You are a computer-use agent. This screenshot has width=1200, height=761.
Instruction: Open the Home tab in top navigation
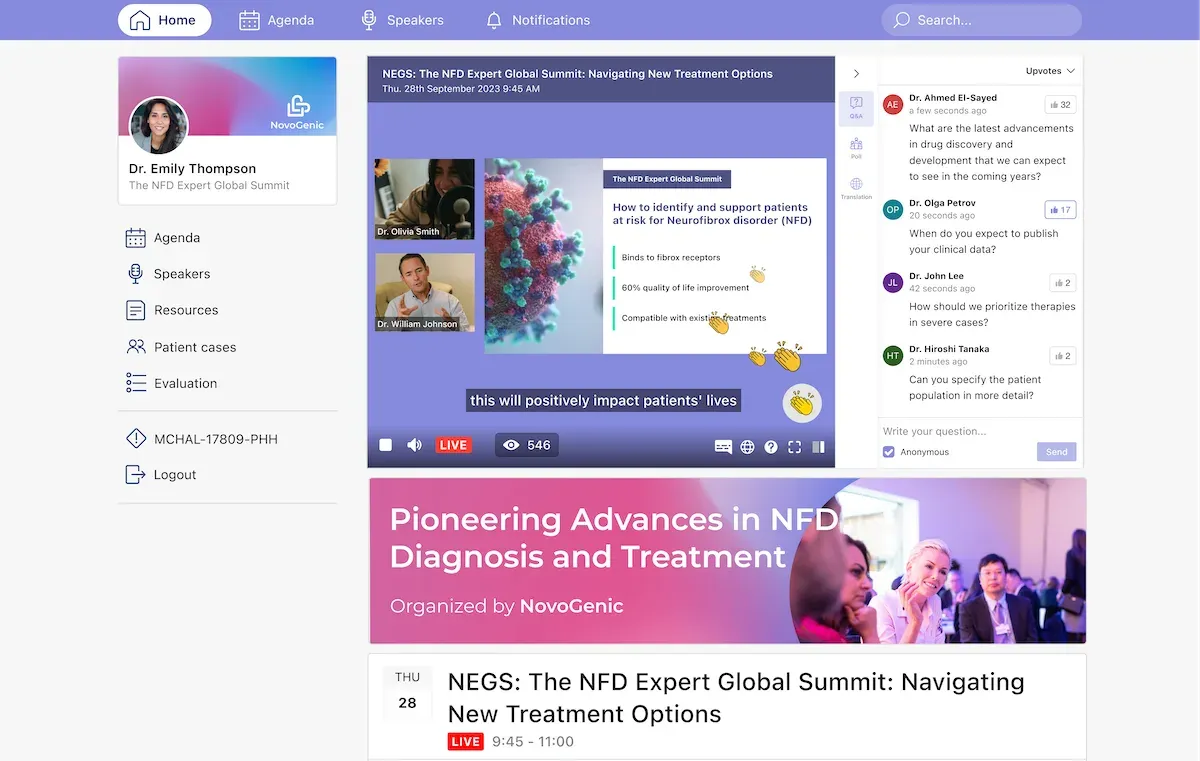pos(164,20)
